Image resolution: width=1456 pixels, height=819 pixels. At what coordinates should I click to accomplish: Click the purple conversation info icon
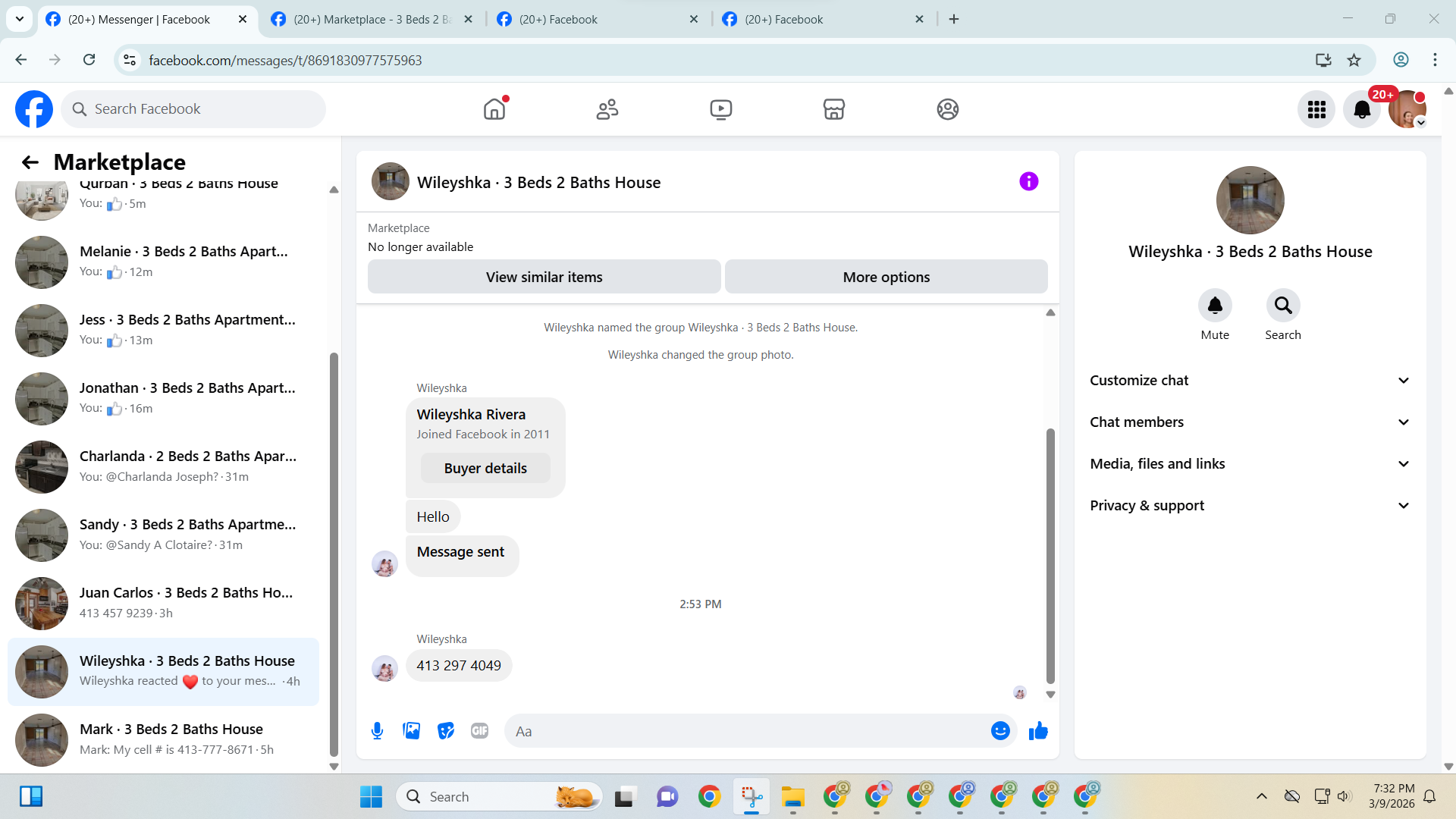point(1028,181)
